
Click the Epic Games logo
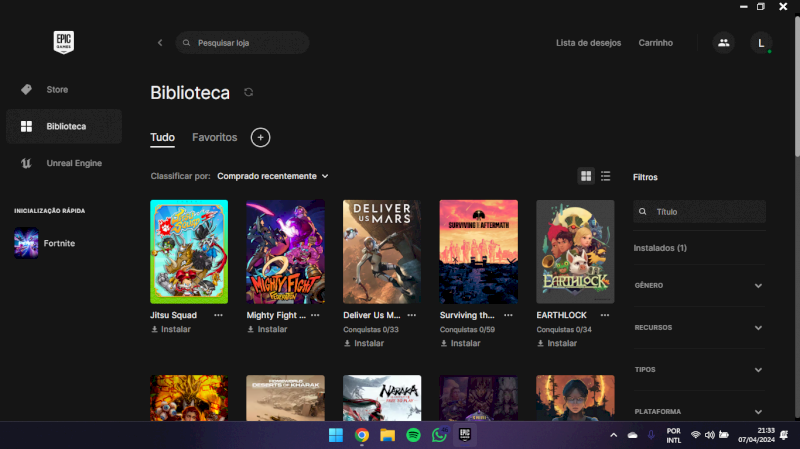(x=64, y=42)
